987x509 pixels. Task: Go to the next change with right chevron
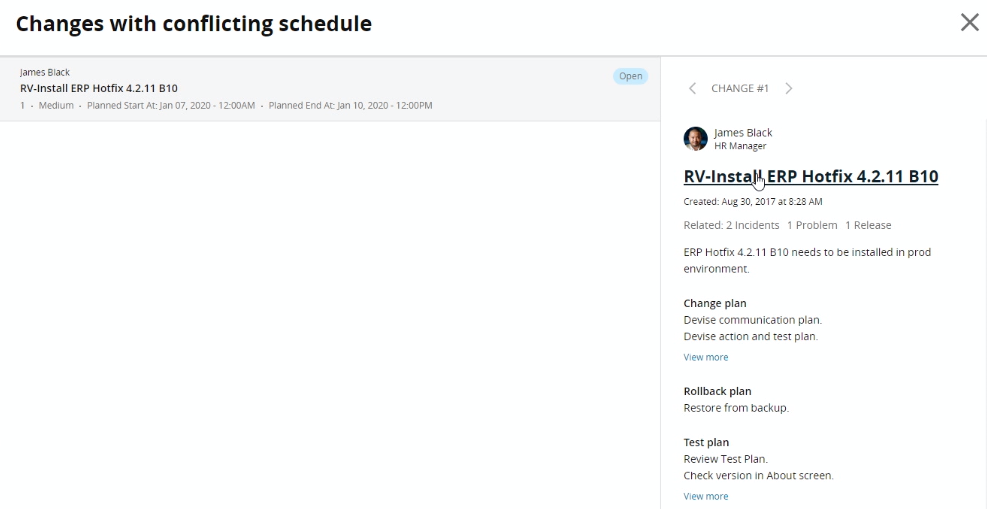pyautogui.click(x=789, y=88)
